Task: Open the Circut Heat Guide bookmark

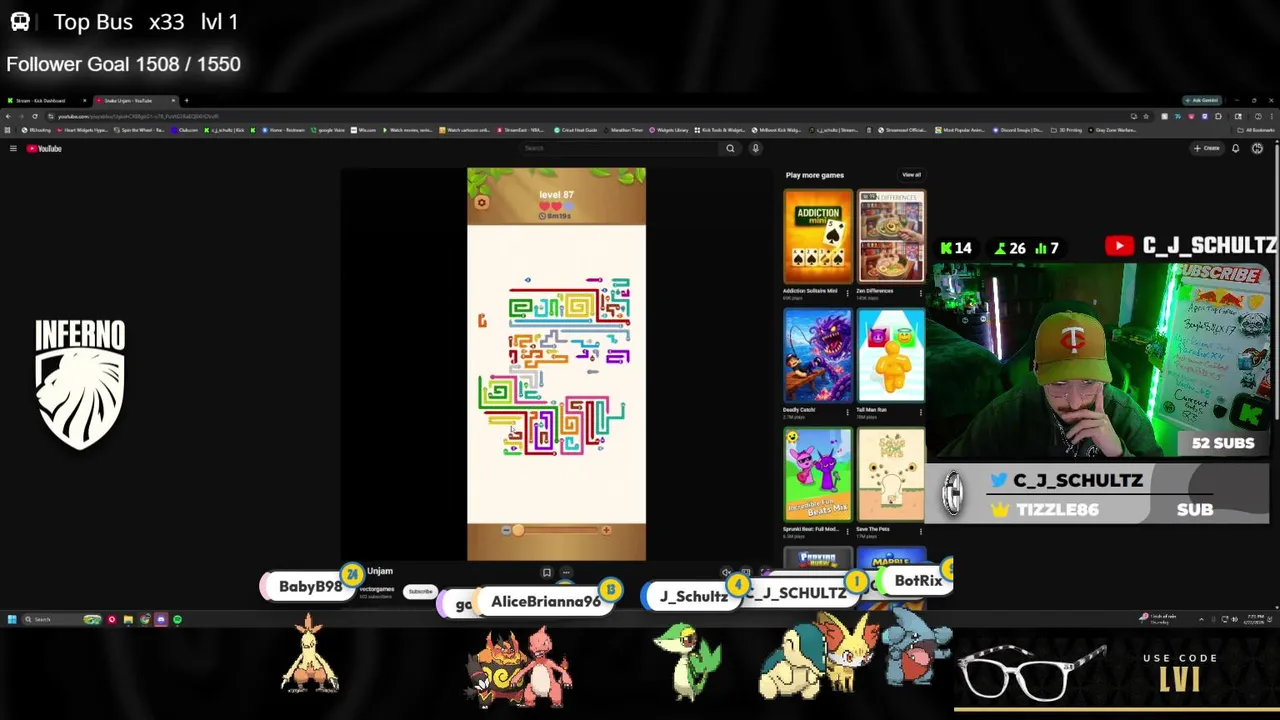Action: point(575,130)
